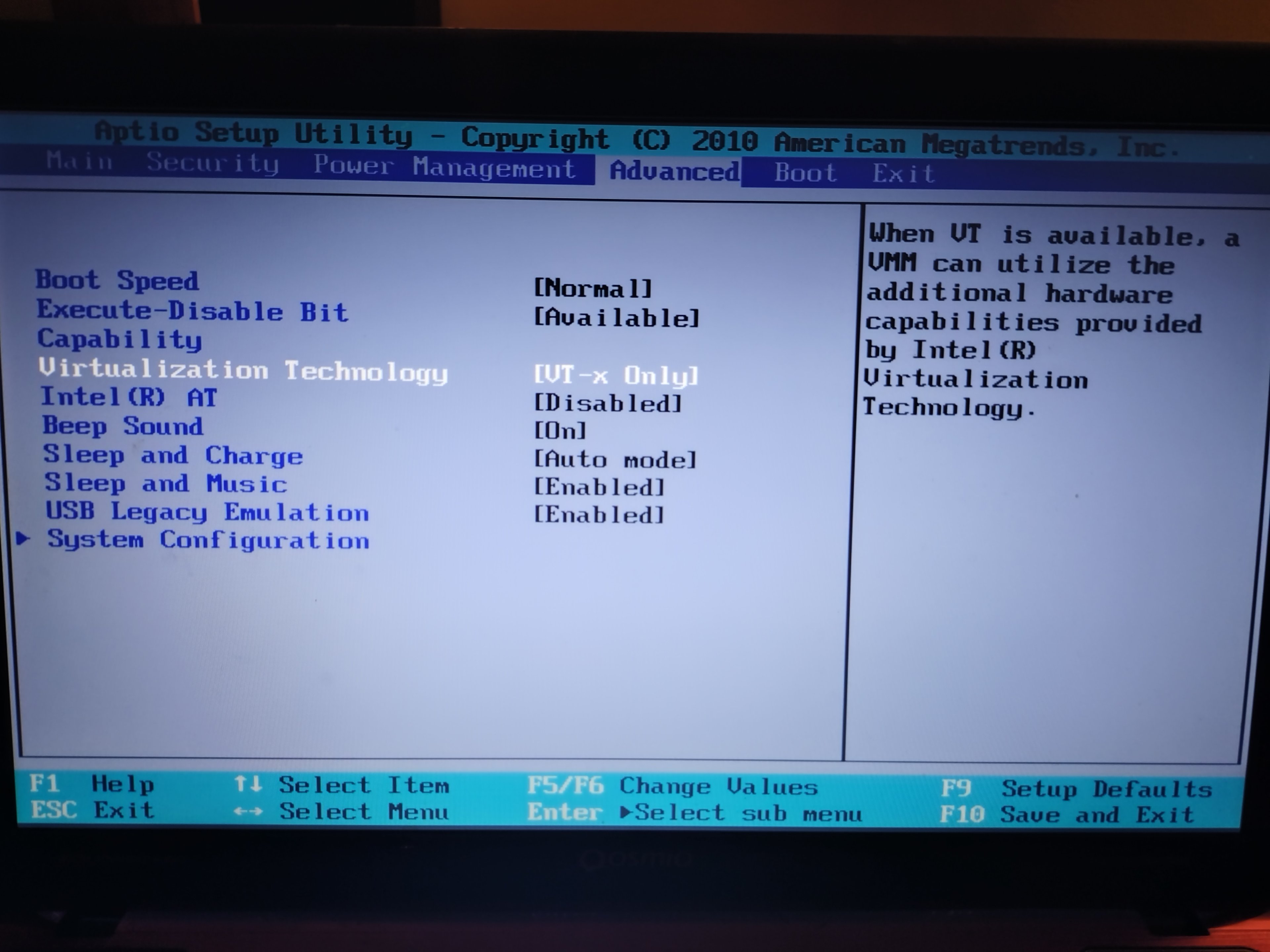This screenshot has height=952, width=1270.
Task: Change the Sleep and Charge Auto mode
Action: coord(615,459)
